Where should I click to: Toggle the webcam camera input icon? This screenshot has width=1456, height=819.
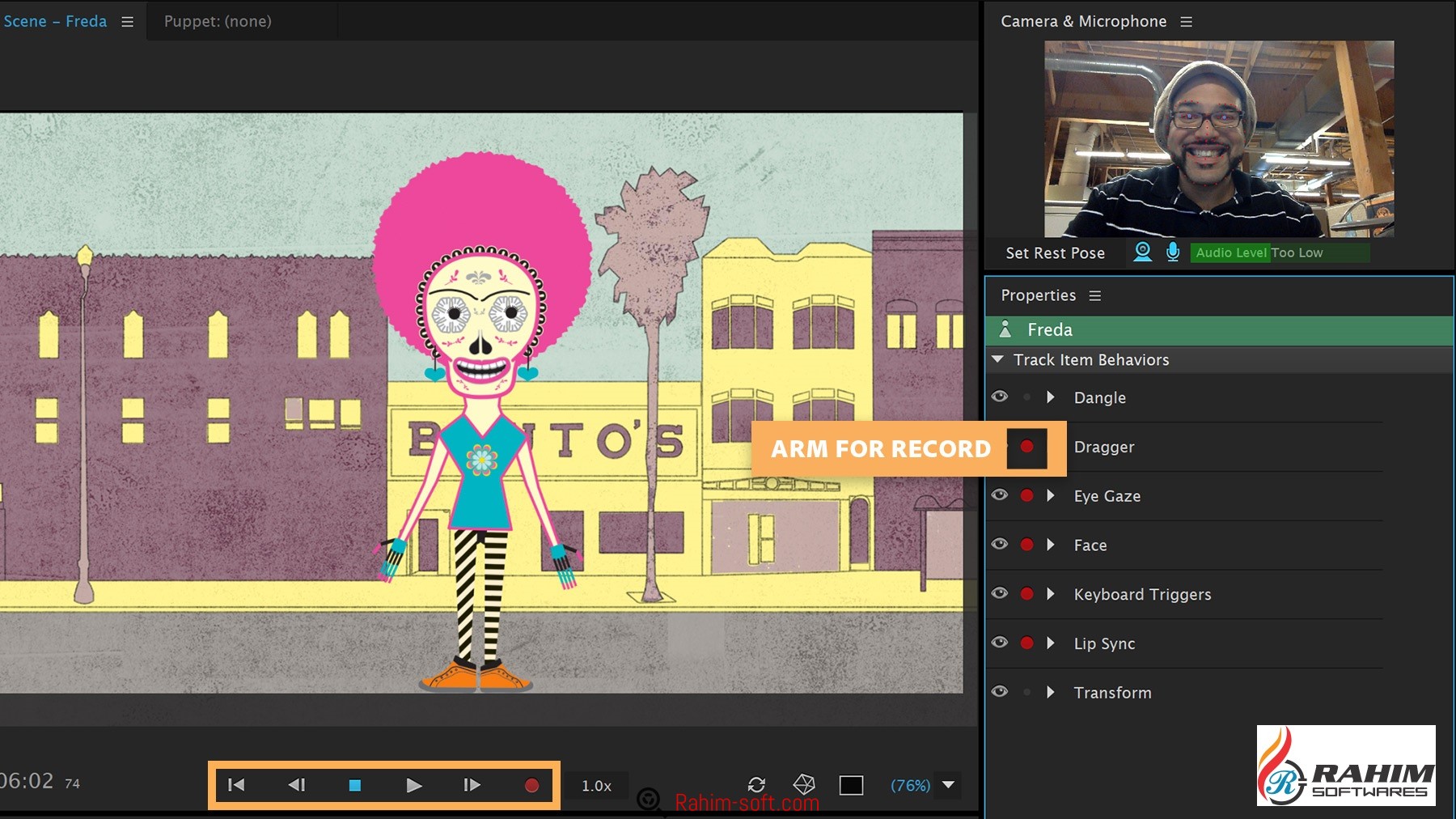[1142, 252]
